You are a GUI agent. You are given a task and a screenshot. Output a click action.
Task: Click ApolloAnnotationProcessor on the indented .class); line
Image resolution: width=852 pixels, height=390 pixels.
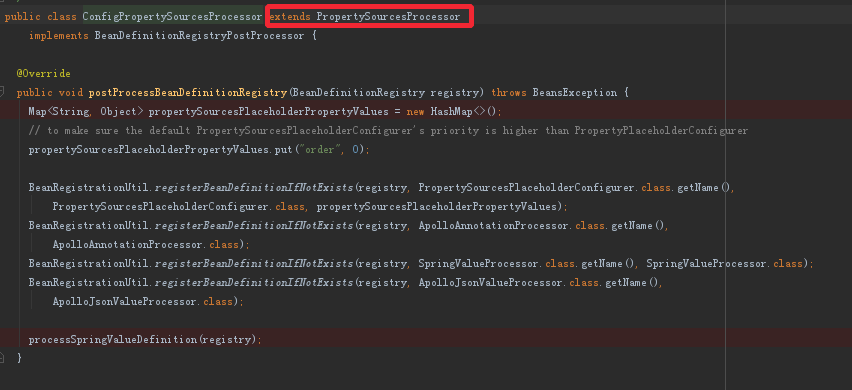click(128, 244)
